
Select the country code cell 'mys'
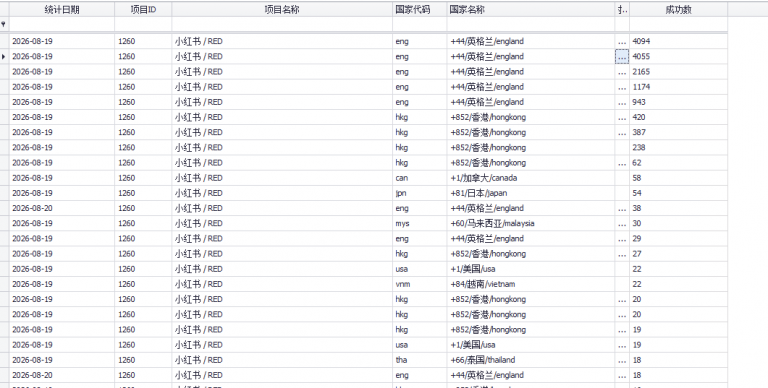[420, 224]
